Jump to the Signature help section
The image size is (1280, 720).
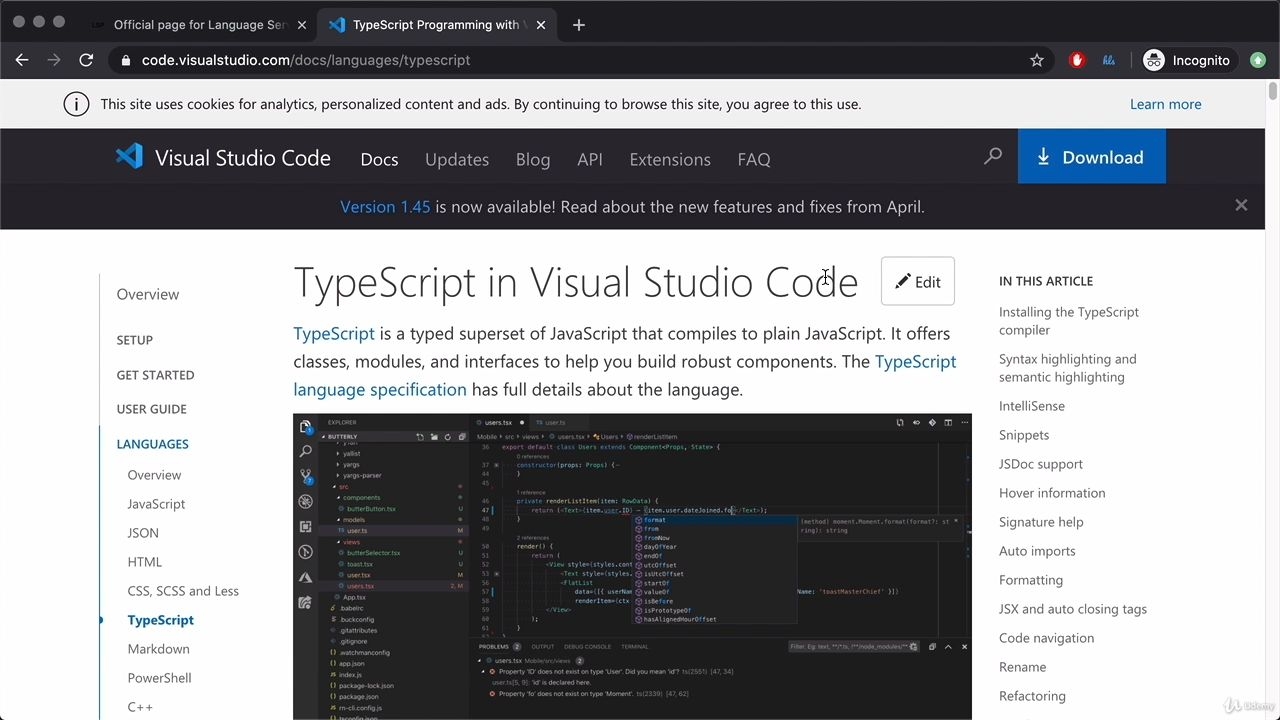coord(1041,522)
